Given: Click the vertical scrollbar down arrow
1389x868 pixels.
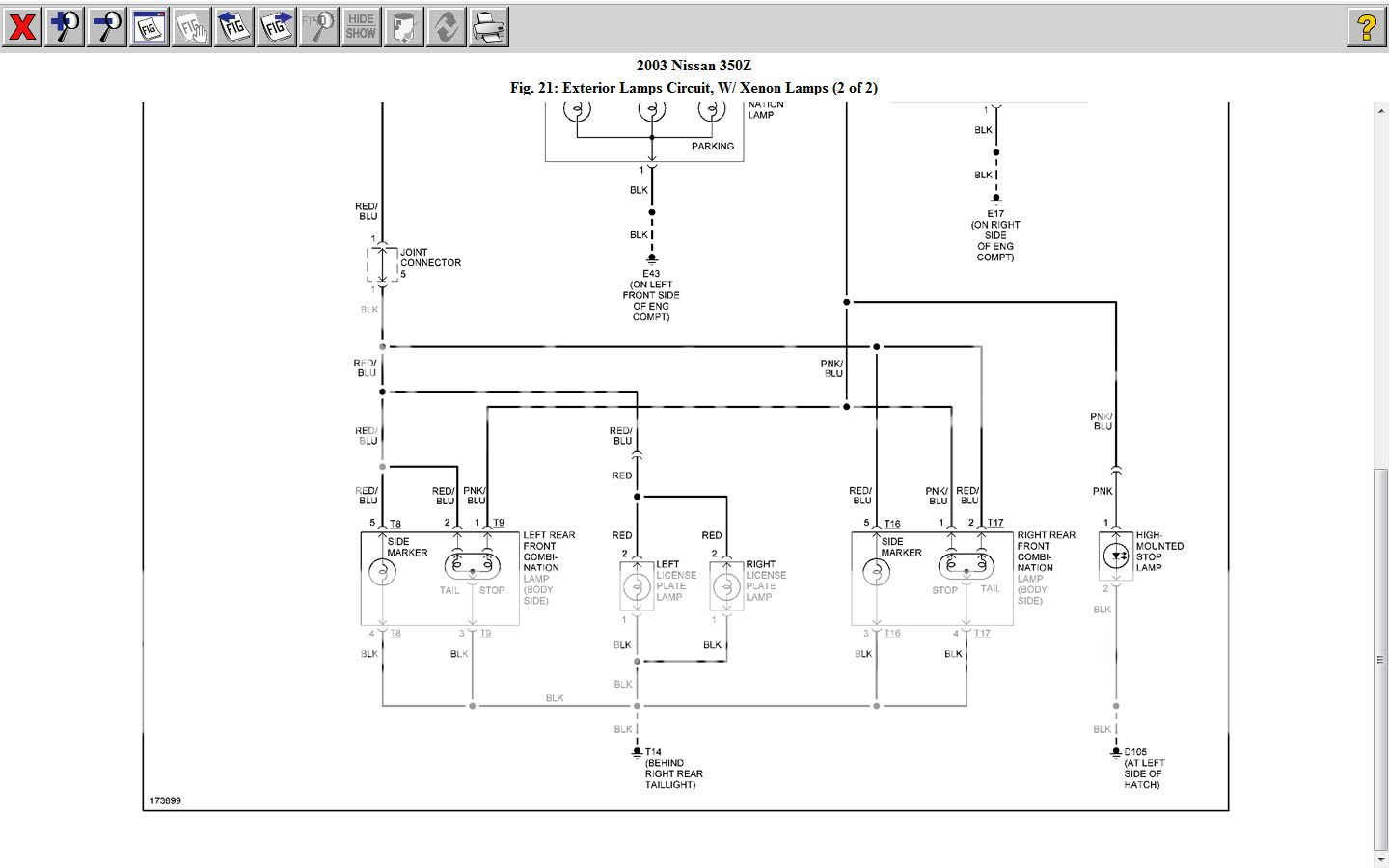Looking at the screenshot, I should click(x=1381, y=858).
